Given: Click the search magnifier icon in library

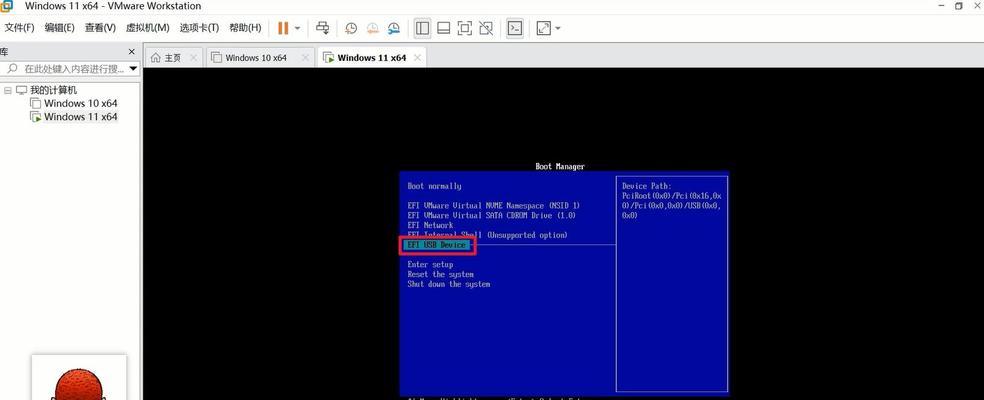Looking at the screenshot, I should [13, 68].
